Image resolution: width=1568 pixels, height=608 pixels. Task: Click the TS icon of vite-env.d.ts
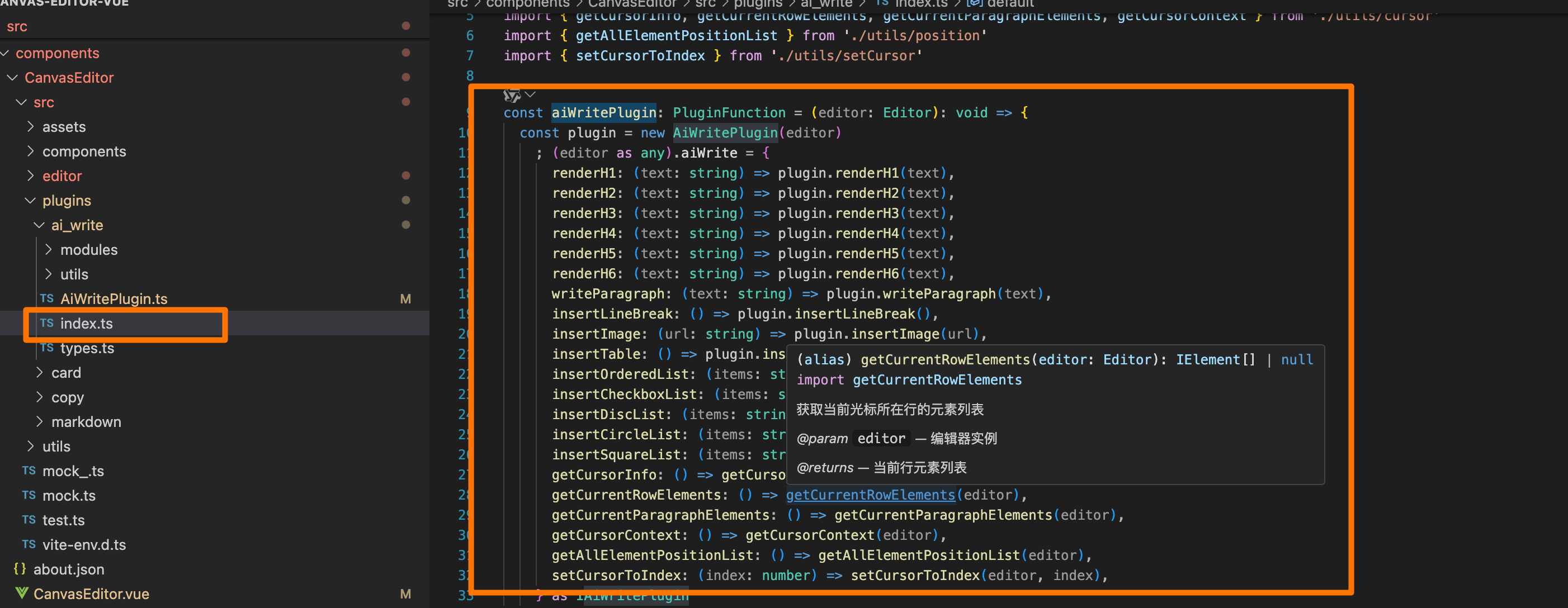click(x=29, y=544)
